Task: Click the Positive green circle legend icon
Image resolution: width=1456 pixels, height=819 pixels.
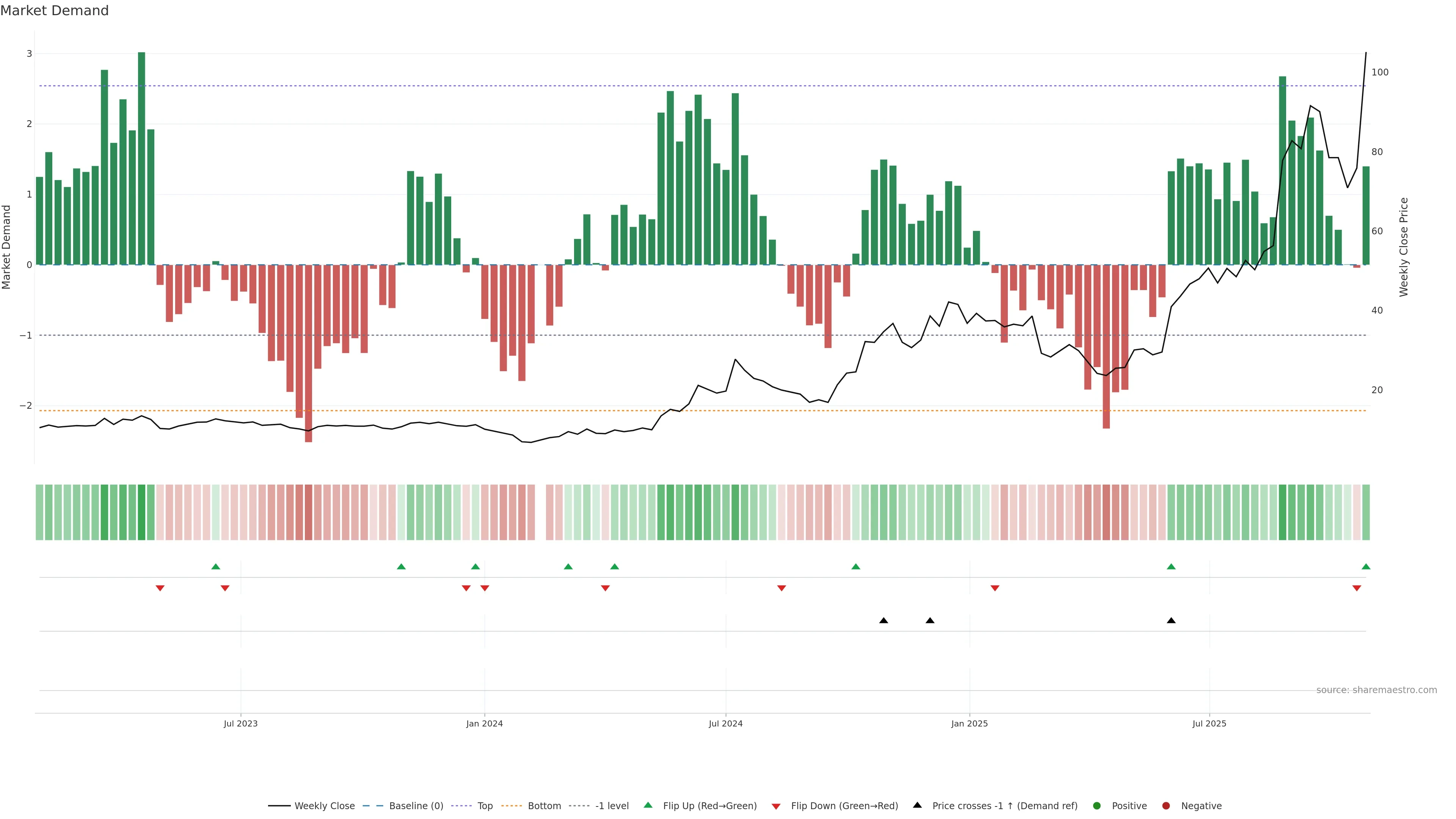Action: pyautogui.click(x=1097, y=806)
